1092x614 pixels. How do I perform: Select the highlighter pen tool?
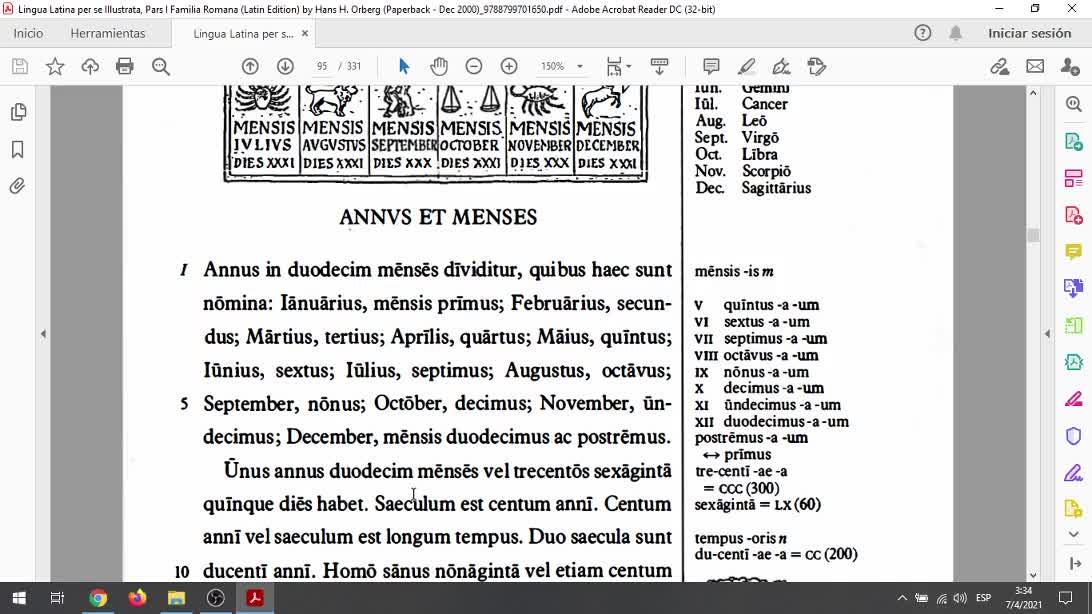747,66
